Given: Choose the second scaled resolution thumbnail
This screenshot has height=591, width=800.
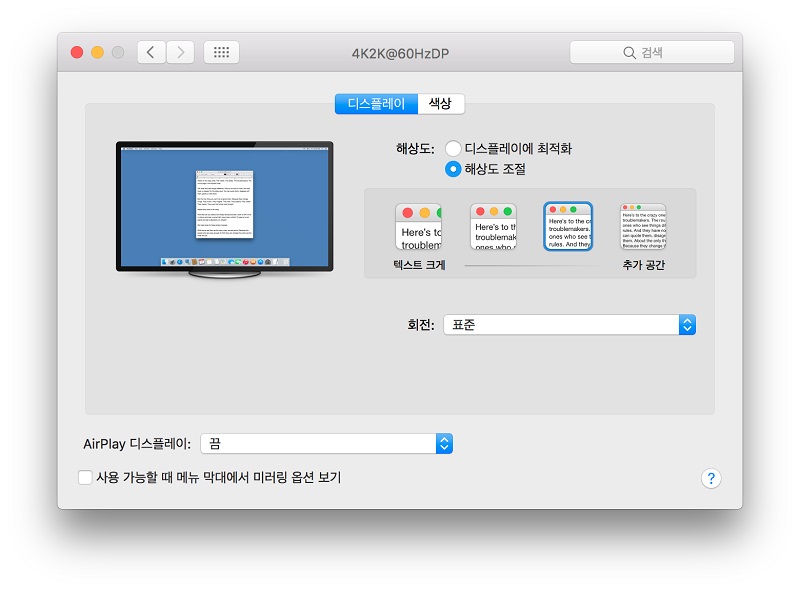Looking at the screenshot, I should click(493, 227).
